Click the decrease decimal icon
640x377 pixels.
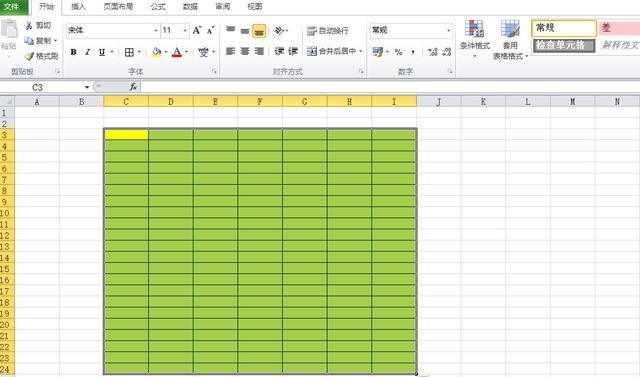447,52
